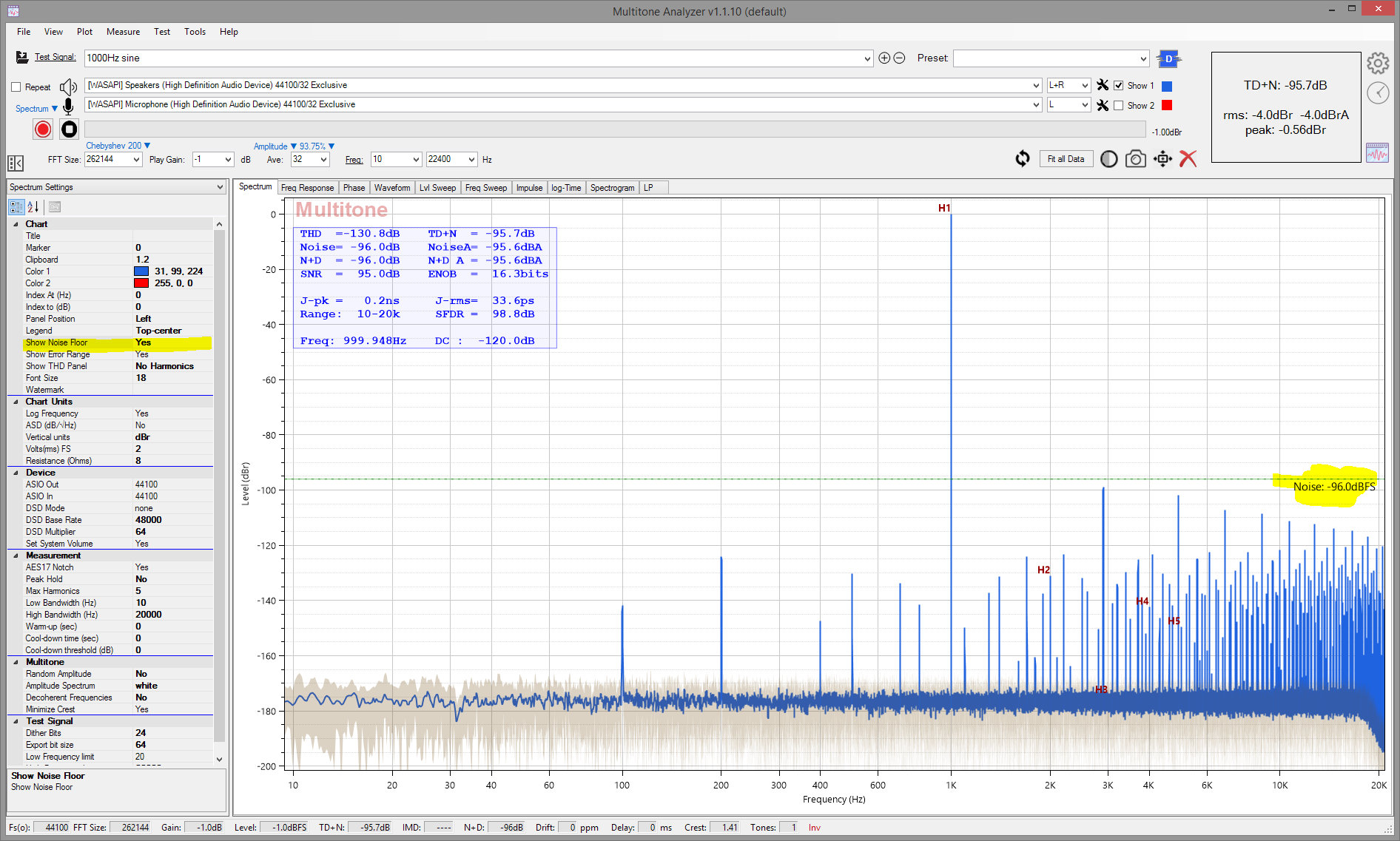Open settings gear icon
Screen dimensions: 1400x841
1377,63
